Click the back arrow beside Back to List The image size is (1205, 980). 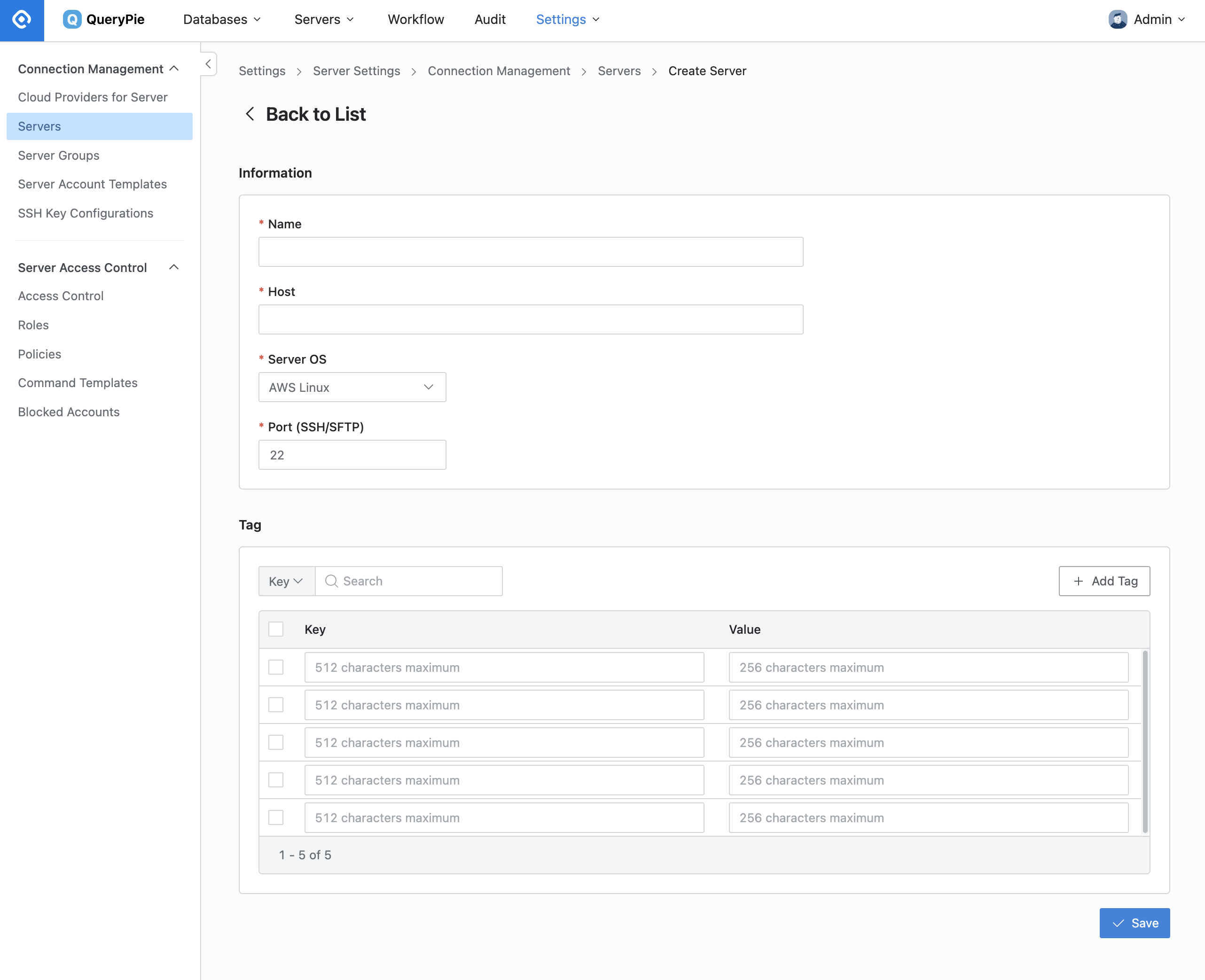tap(250, 114)
